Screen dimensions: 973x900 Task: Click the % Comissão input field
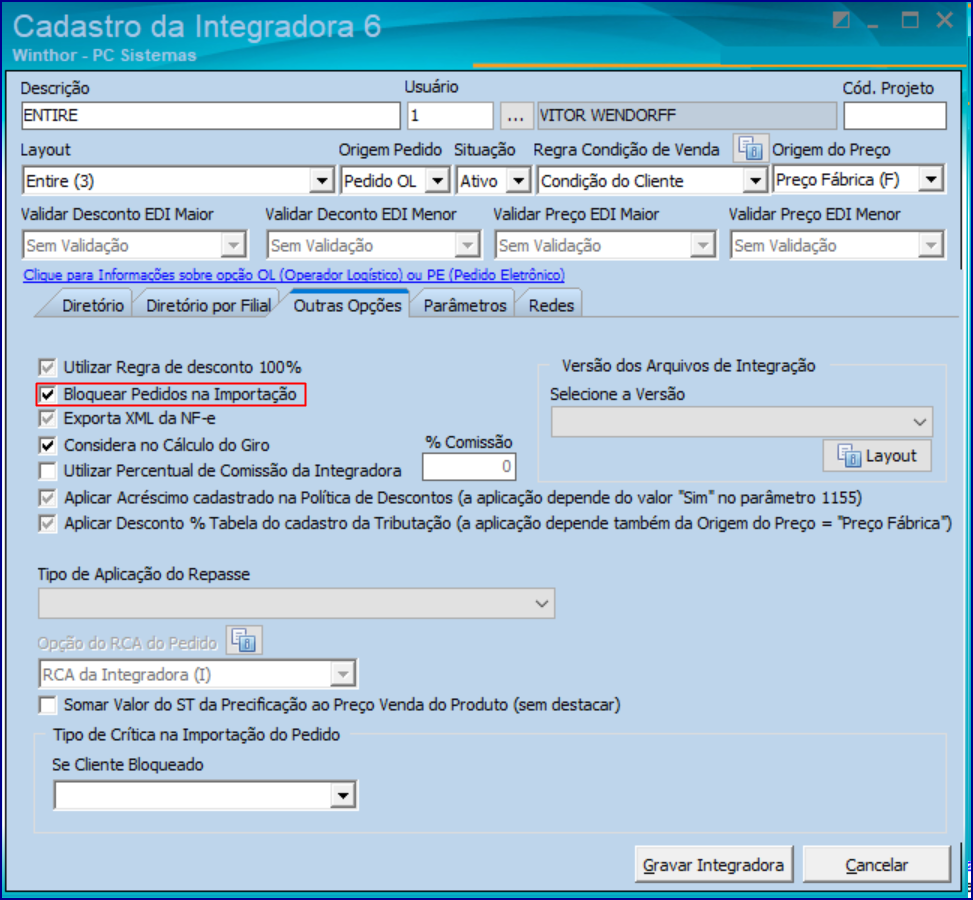pos(469,467)
